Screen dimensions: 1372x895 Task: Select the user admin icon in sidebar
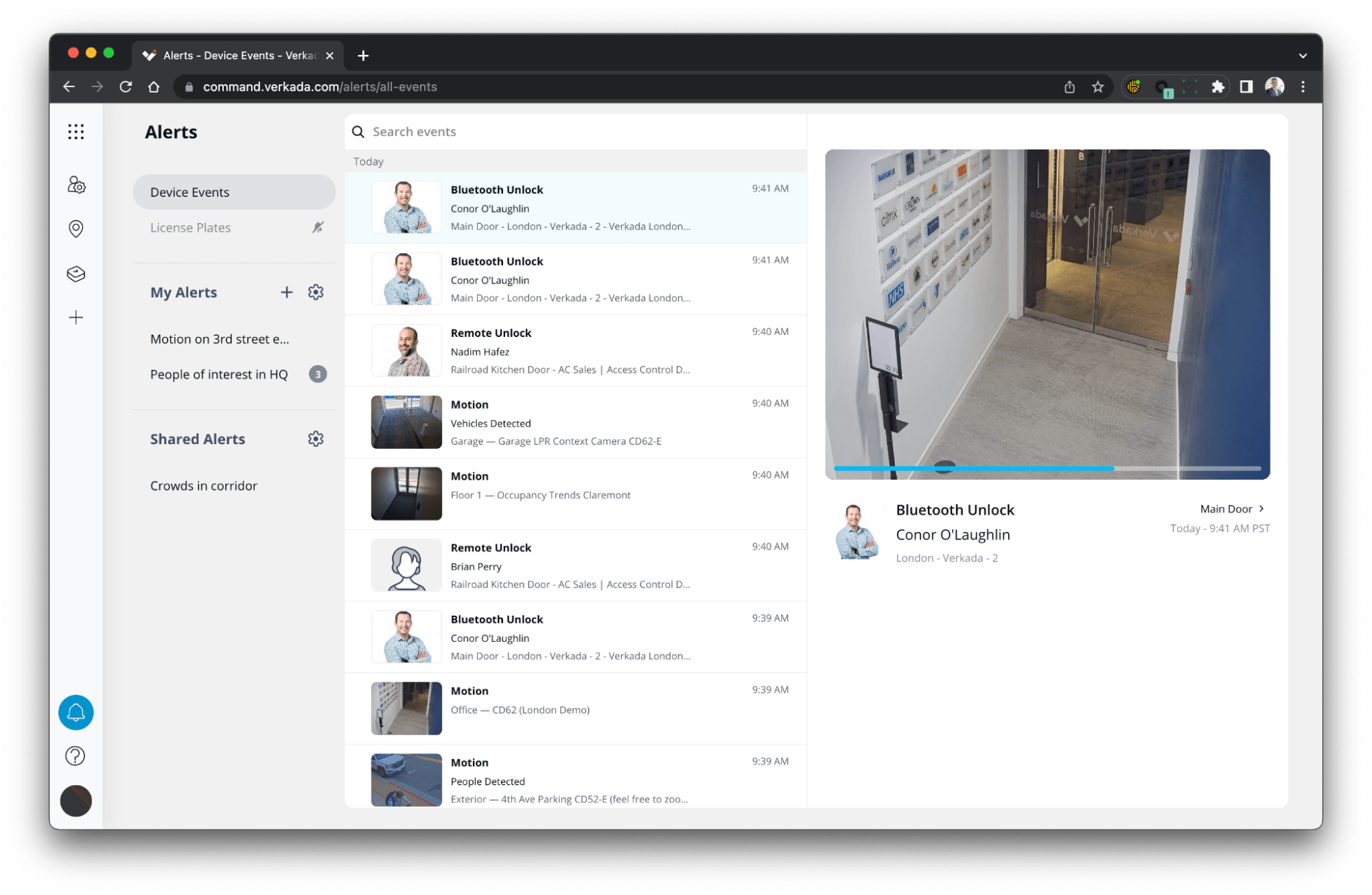(75, 185)
